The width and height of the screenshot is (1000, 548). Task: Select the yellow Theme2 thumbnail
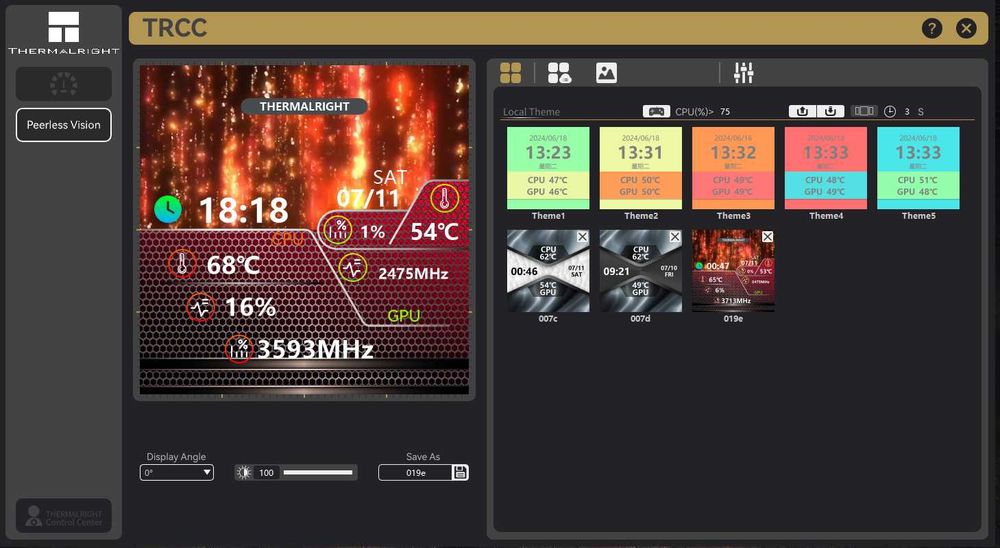coord(640,168)
